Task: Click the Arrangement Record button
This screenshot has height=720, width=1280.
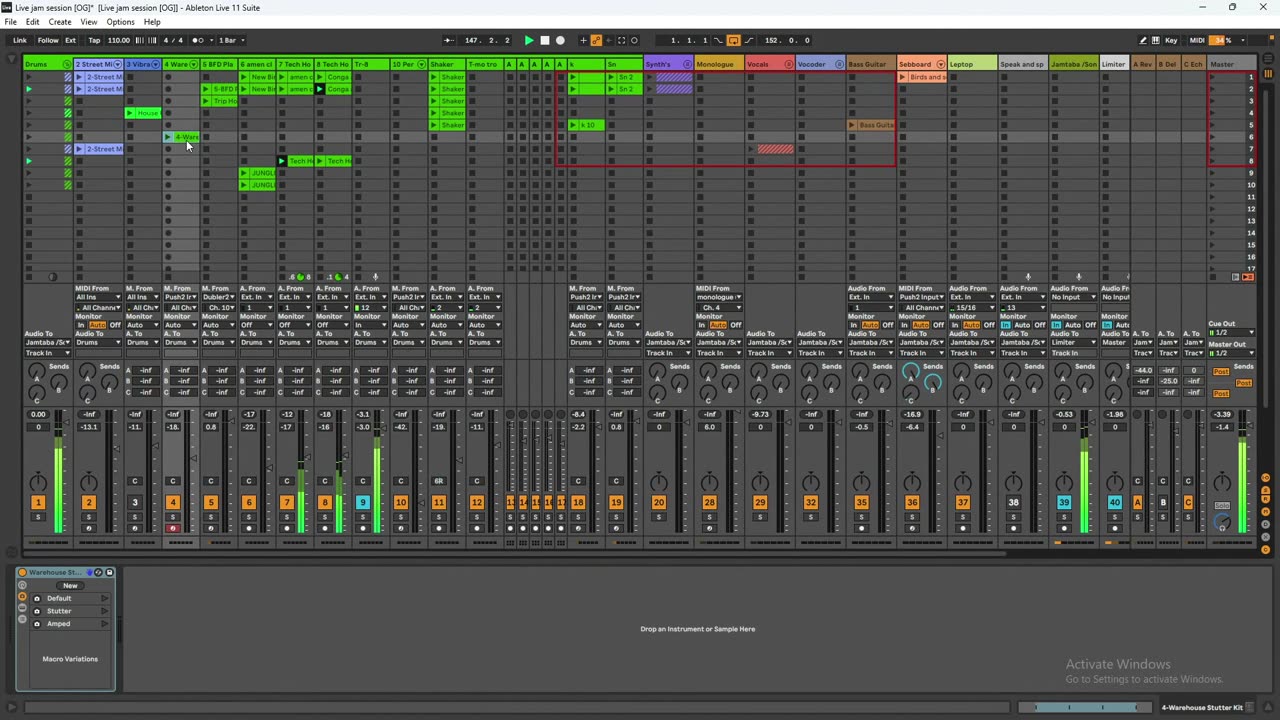Action: point(560,40)
